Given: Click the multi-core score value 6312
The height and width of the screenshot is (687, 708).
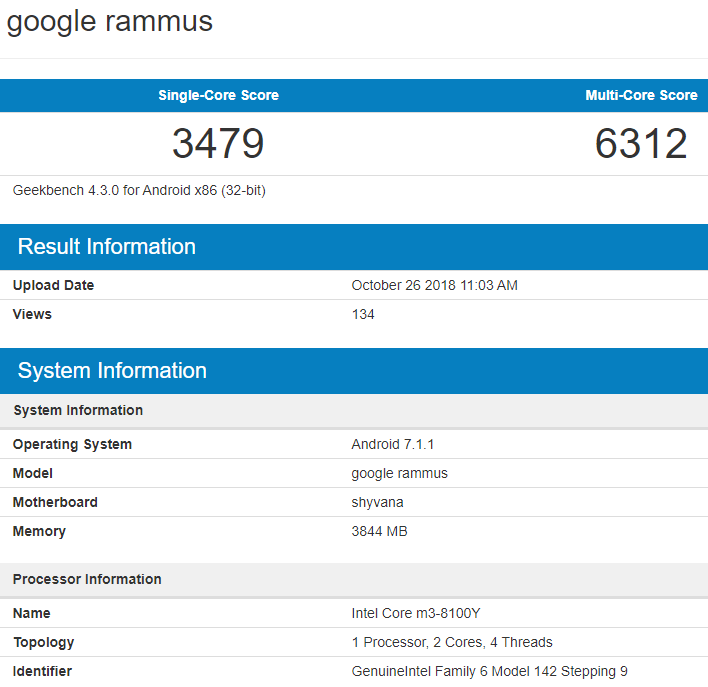Looking at the screenshot, I should point(641,144).
